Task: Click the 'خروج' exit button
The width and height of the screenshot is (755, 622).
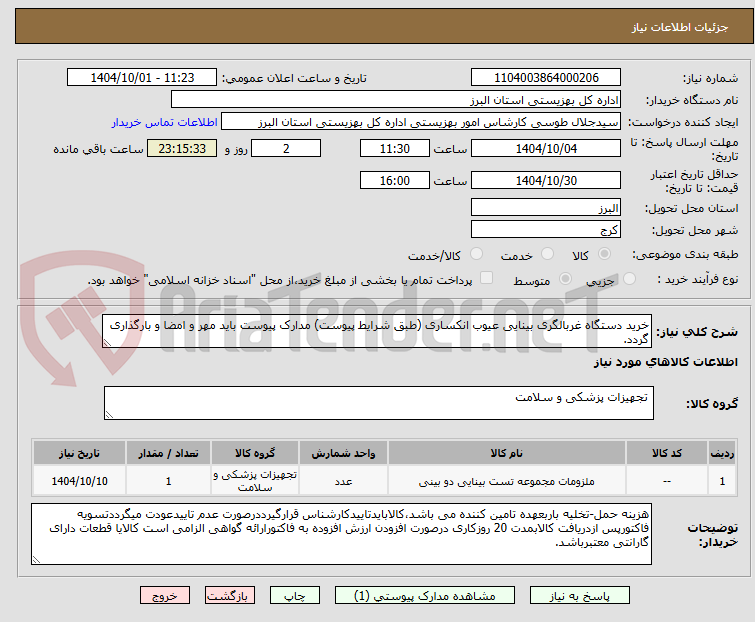Action: click(x=165, y=596)
